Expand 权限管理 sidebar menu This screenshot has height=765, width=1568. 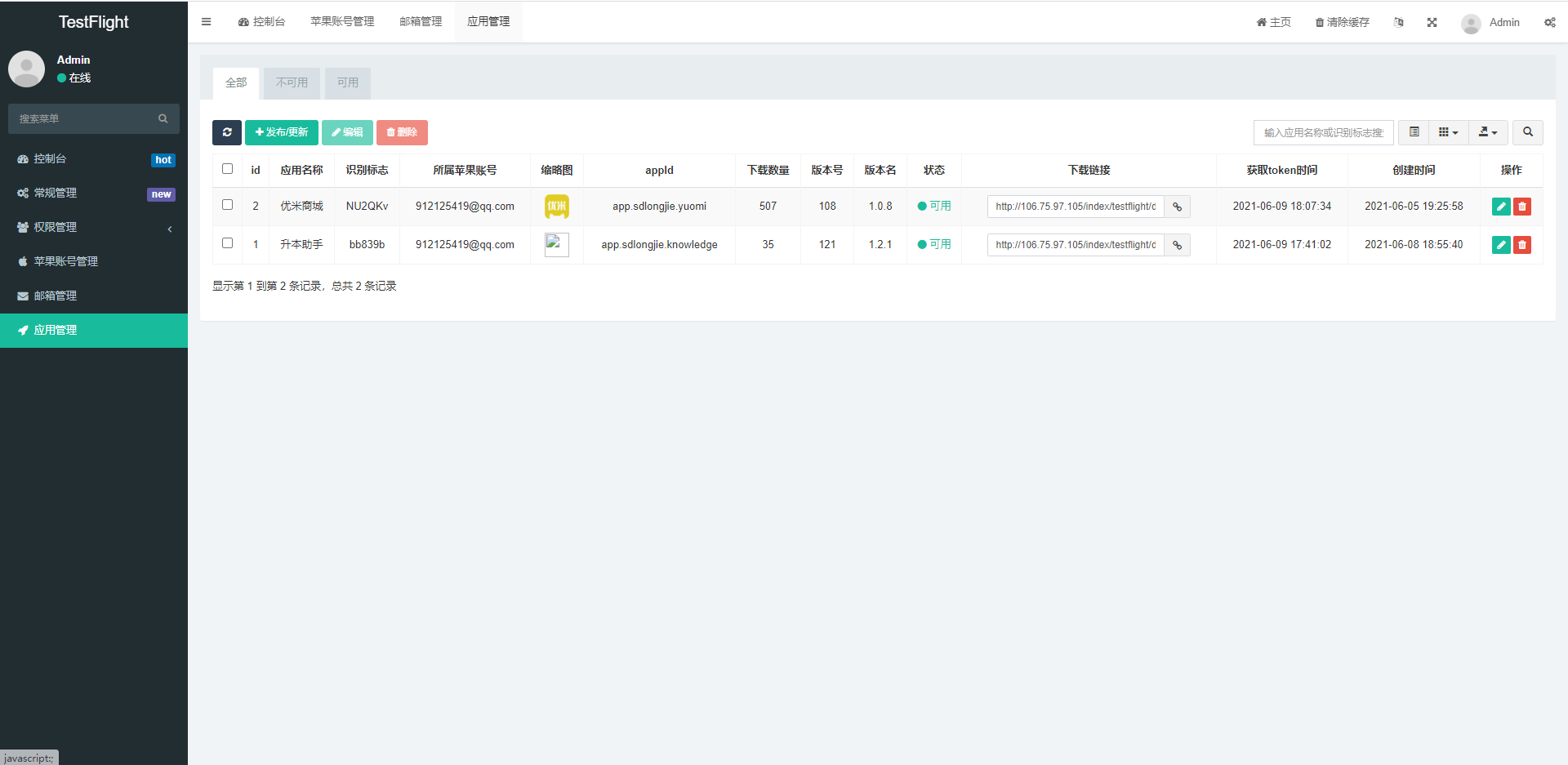click(x=94, y=227)
